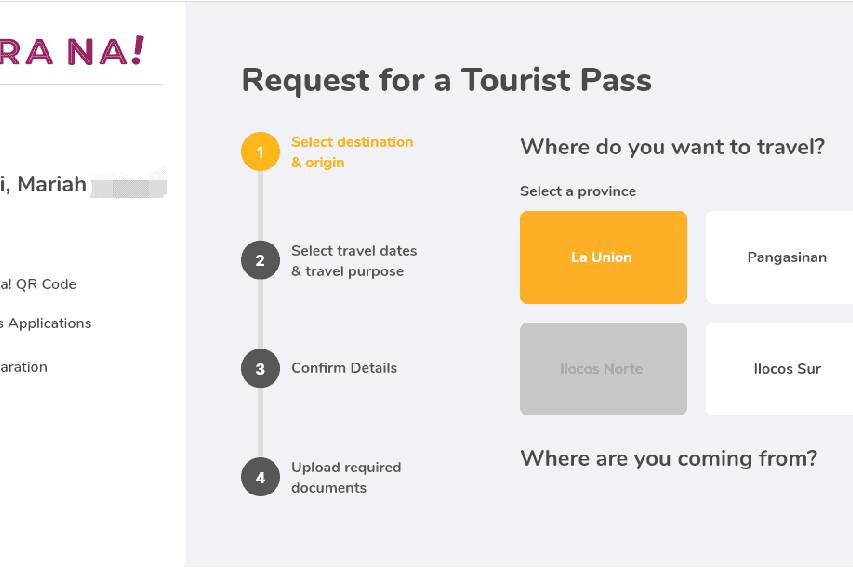Click the pink logo at top left
The width and height of the screenshot is (853, 568).
72,51
